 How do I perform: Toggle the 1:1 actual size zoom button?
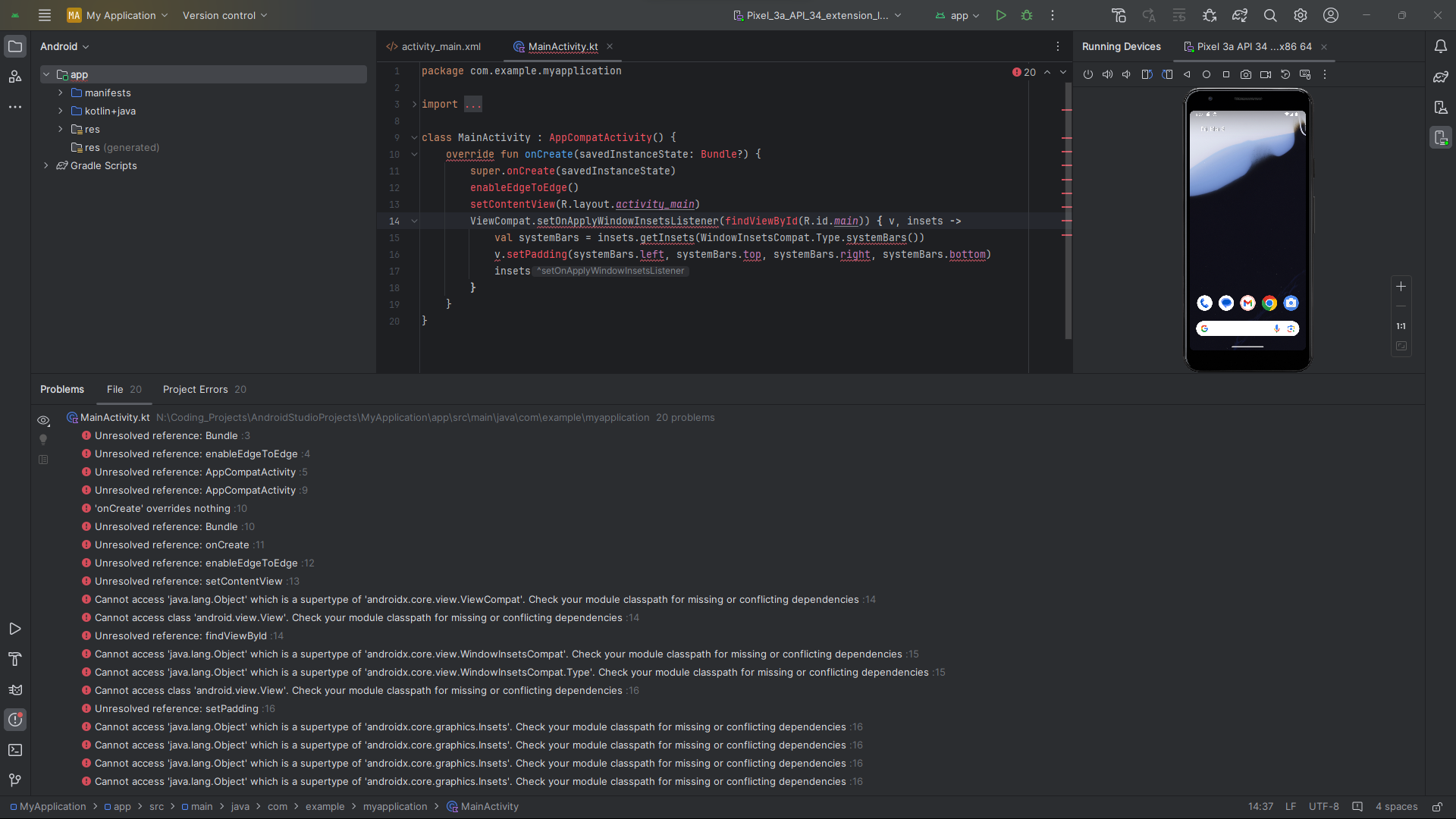tap(1401, 326)
